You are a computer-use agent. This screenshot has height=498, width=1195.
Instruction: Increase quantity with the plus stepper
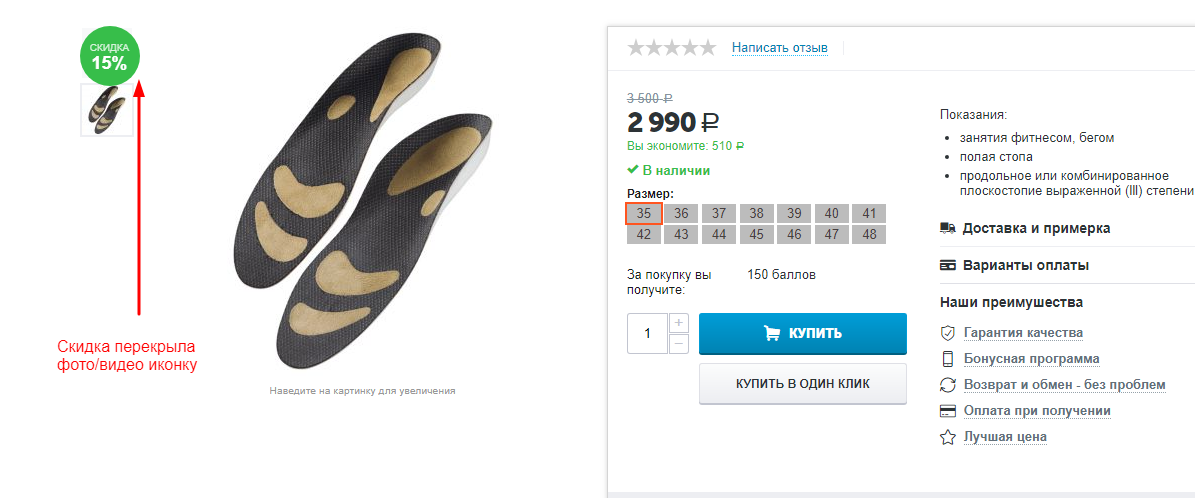point(679,323)
